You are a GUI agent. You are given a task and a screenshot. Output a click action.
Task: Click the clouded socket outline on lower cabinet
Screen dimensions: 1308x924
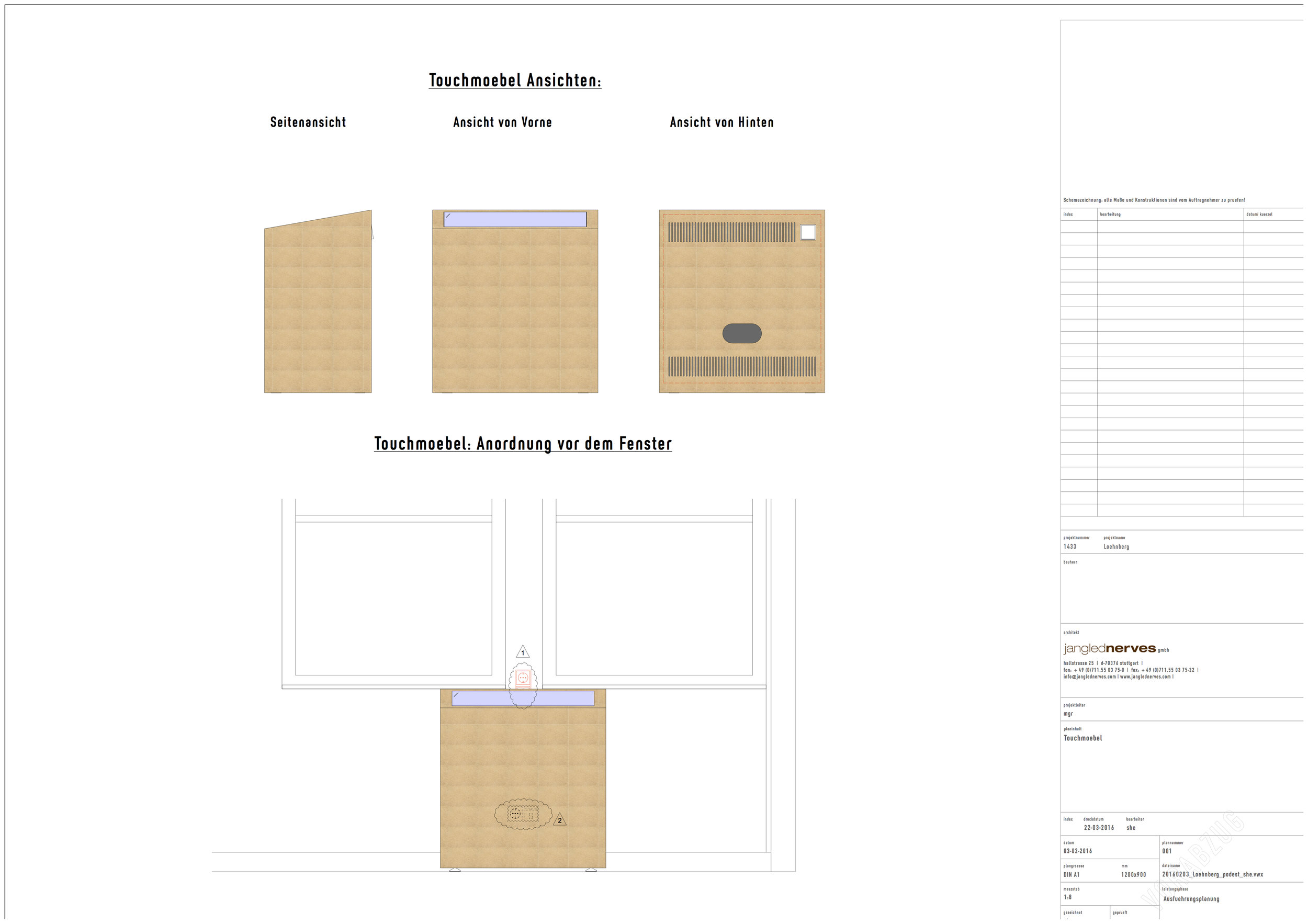point(523,814)
